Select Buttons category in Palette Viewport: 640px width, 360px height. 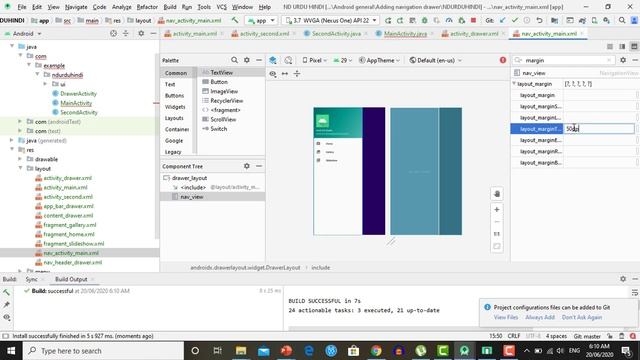coord(174,96)
